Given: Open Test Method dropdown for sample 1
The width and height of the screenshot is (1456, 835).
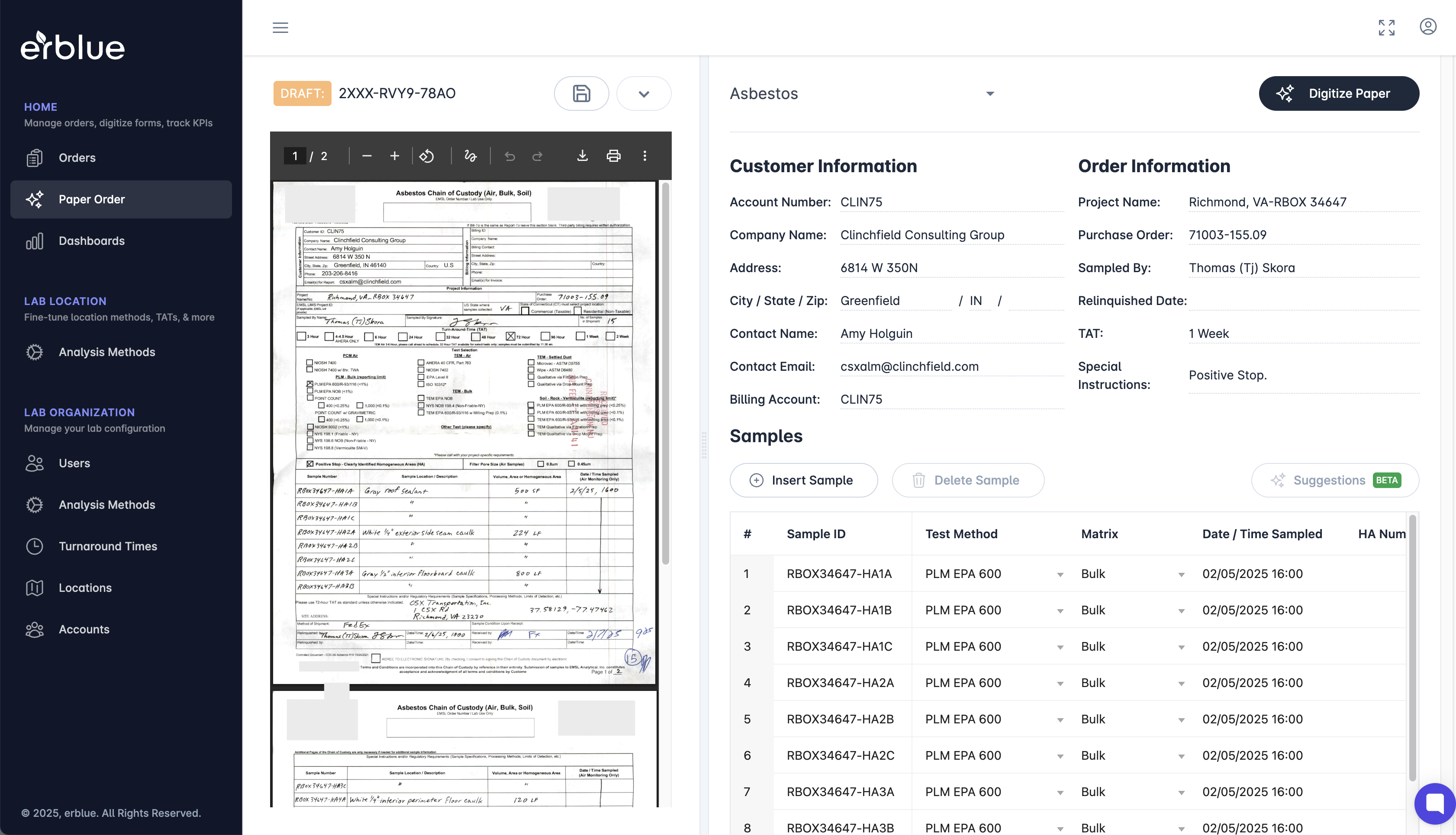Looking at the screenshot, I should (1060, 574).
